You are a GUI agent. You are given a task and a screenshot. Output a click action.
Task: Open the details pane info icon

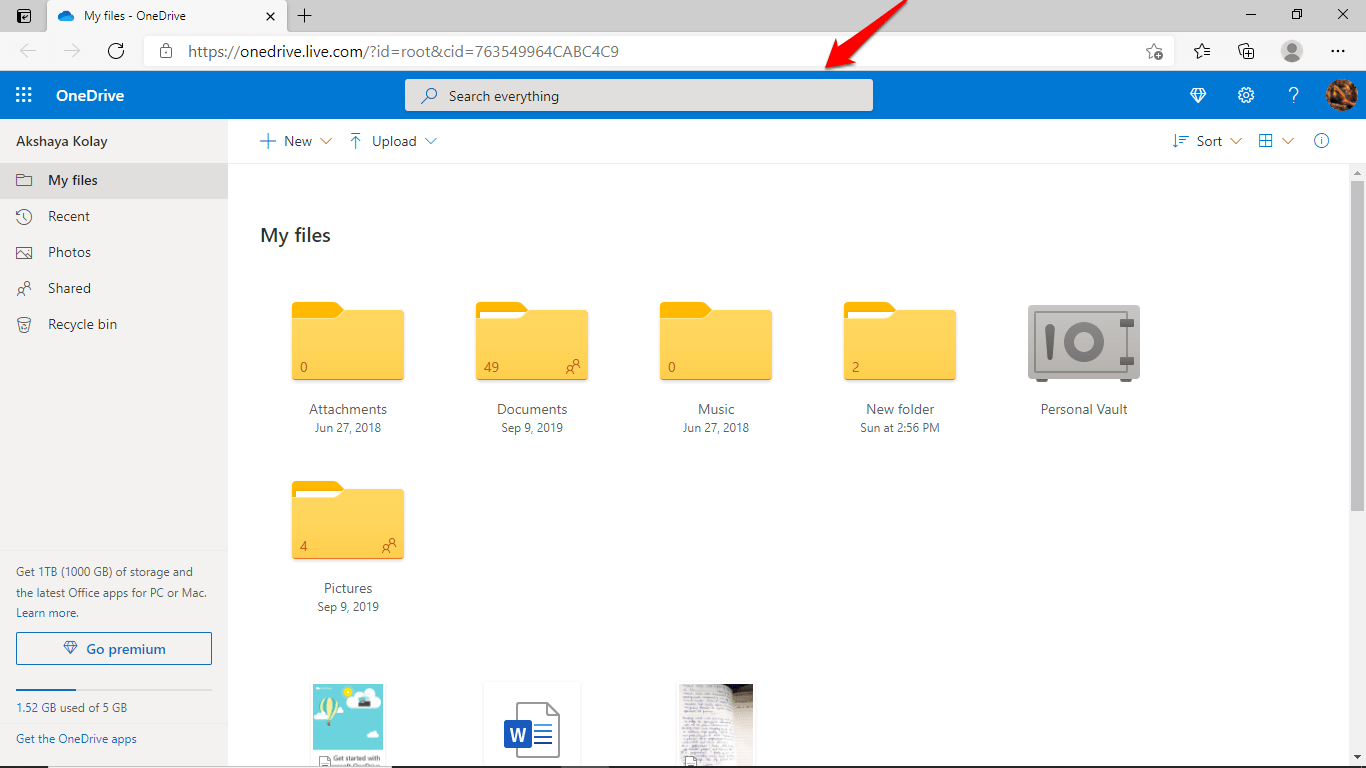[1322, 141]
